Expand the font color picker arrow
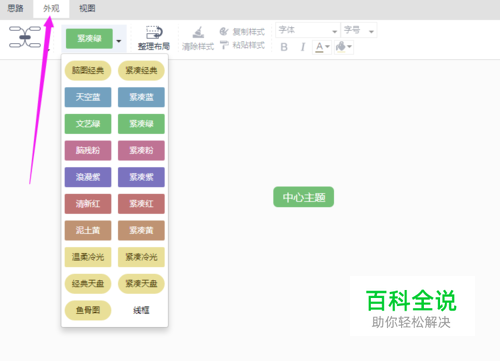Viewport: 500px width, 361px height. (328, 47)
